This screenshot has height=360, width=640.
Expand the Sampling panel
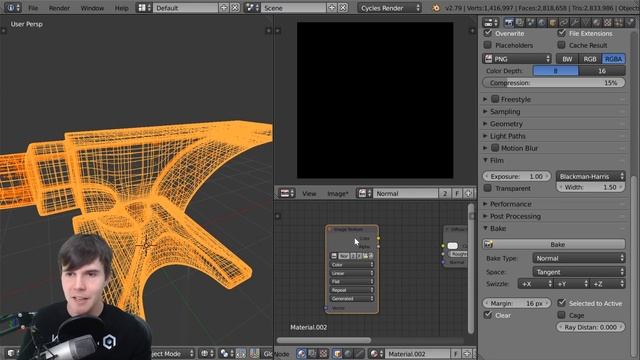point(505,111)
